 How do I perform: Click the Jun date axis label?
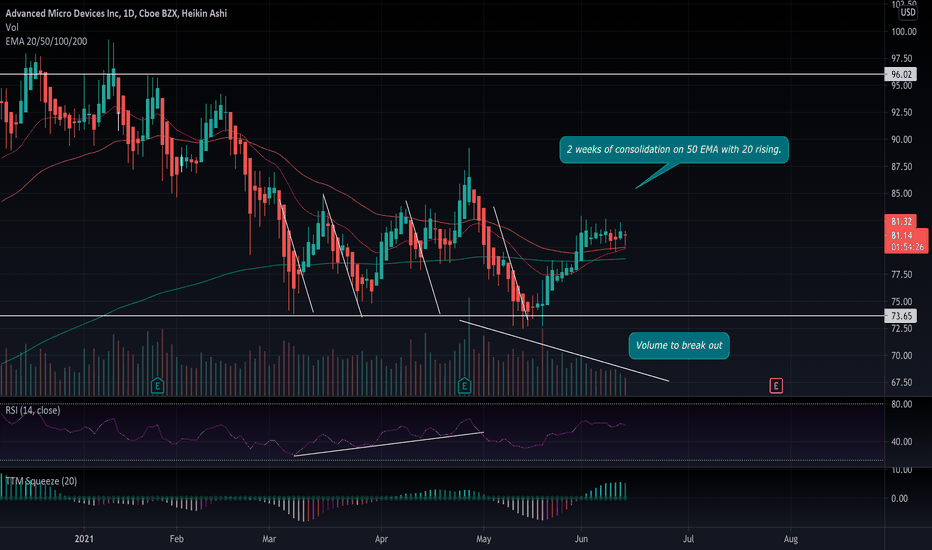point(581,539)
